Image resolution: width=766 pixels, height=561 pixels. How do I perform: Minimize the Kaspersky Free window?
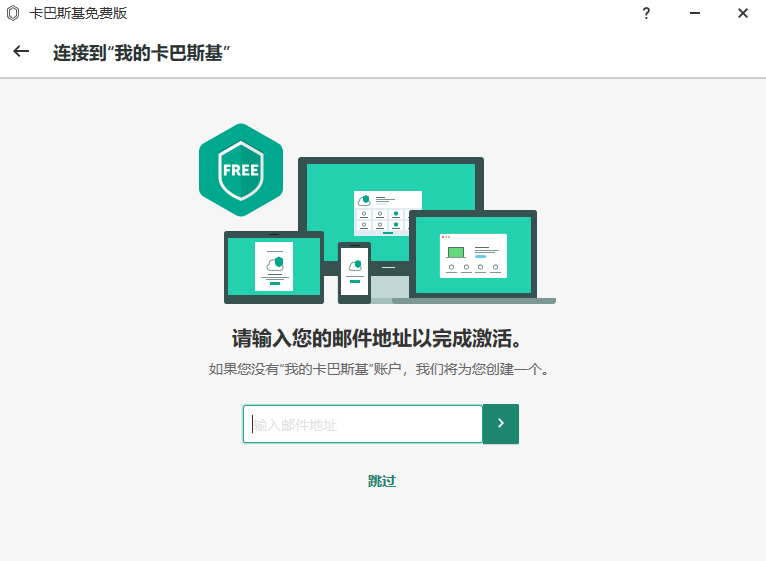click(695, 13)
